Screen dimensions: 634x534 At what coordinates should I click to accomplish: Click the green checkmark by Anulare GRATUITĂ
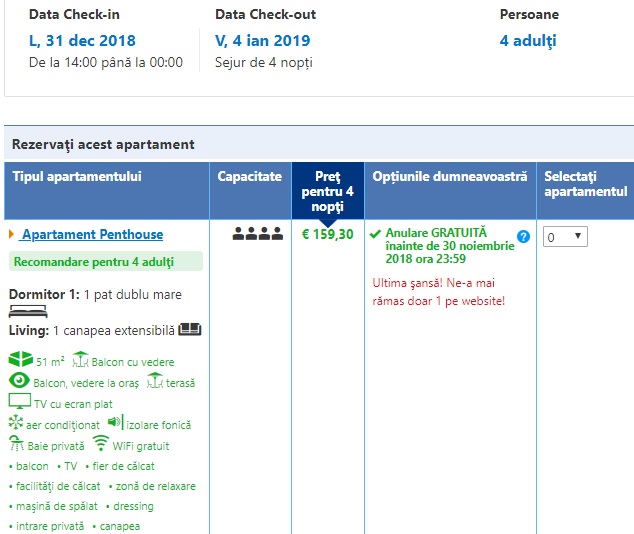coord(375,234)
